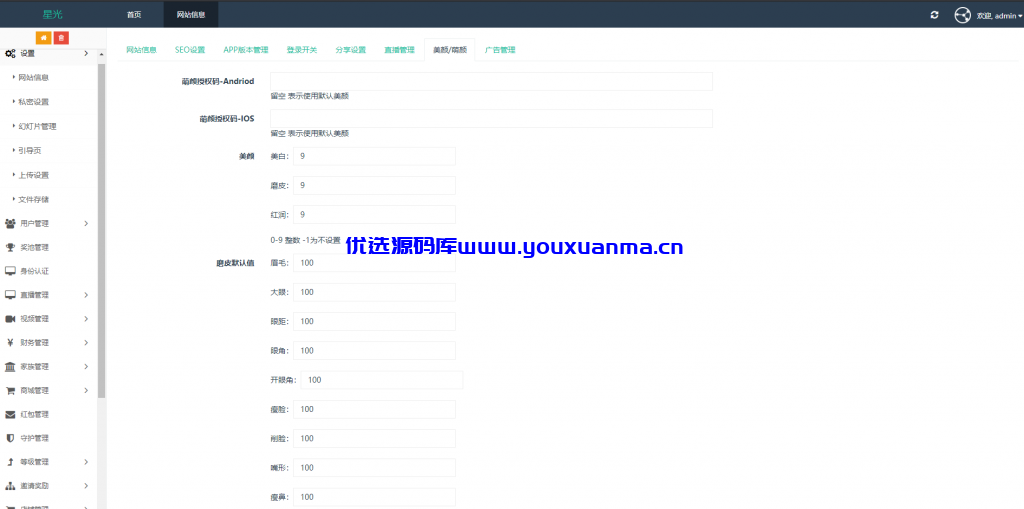Select the 美颜/萌颜 tab
The width and height of the screenshot is (1024, 509).
pos(450,50)
